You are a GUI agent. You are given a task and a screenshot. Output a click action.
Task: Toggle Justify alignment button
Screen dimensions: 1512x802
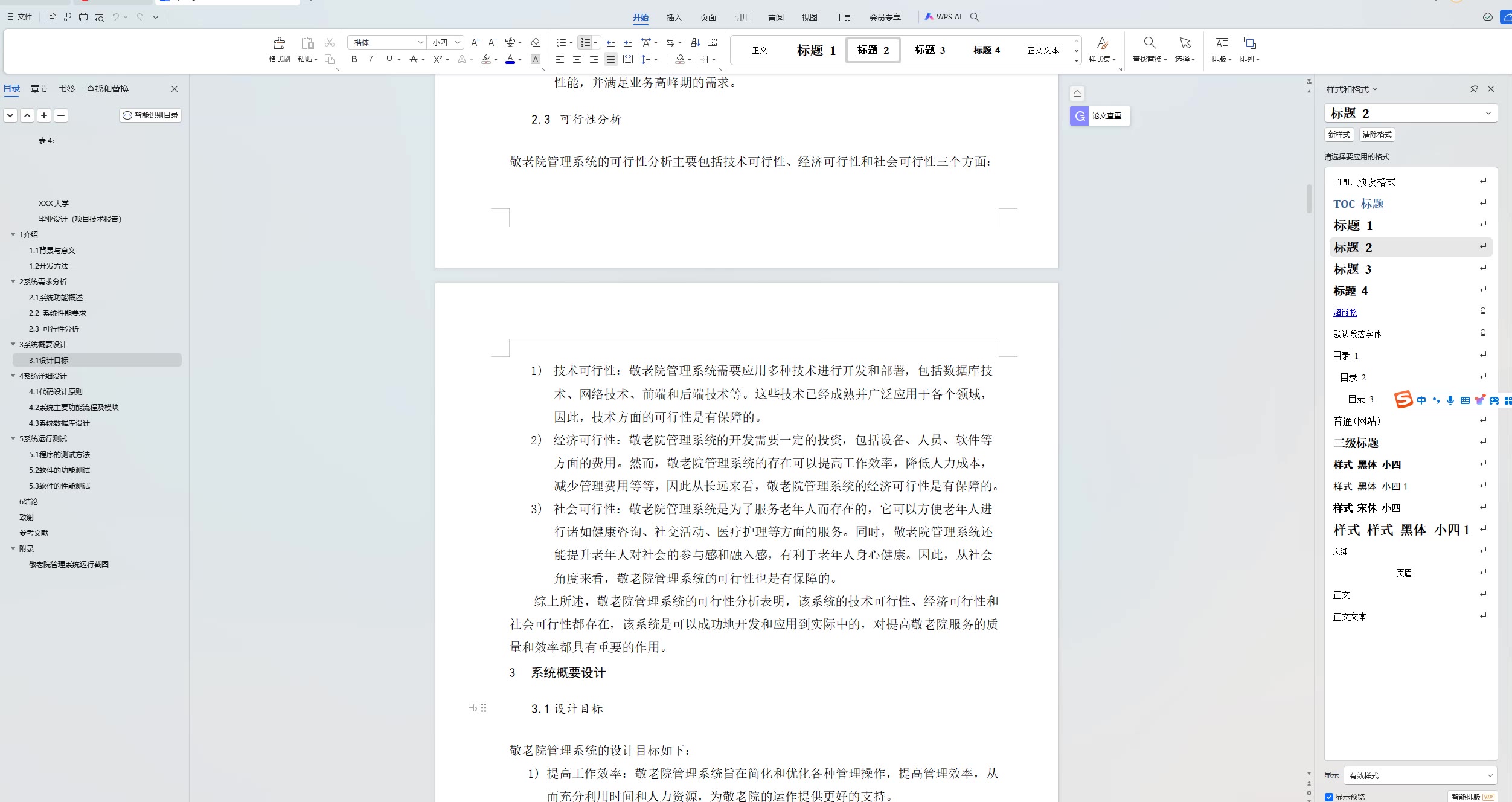[x=610, y=59]
